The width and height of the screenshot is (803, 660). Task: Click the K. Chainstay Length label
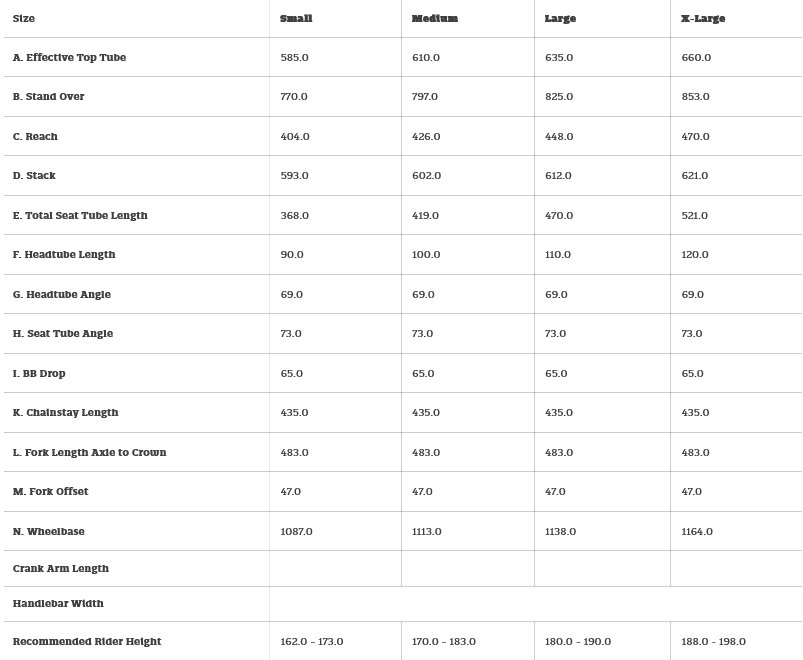pyautogui.click(x=66, y=413)
